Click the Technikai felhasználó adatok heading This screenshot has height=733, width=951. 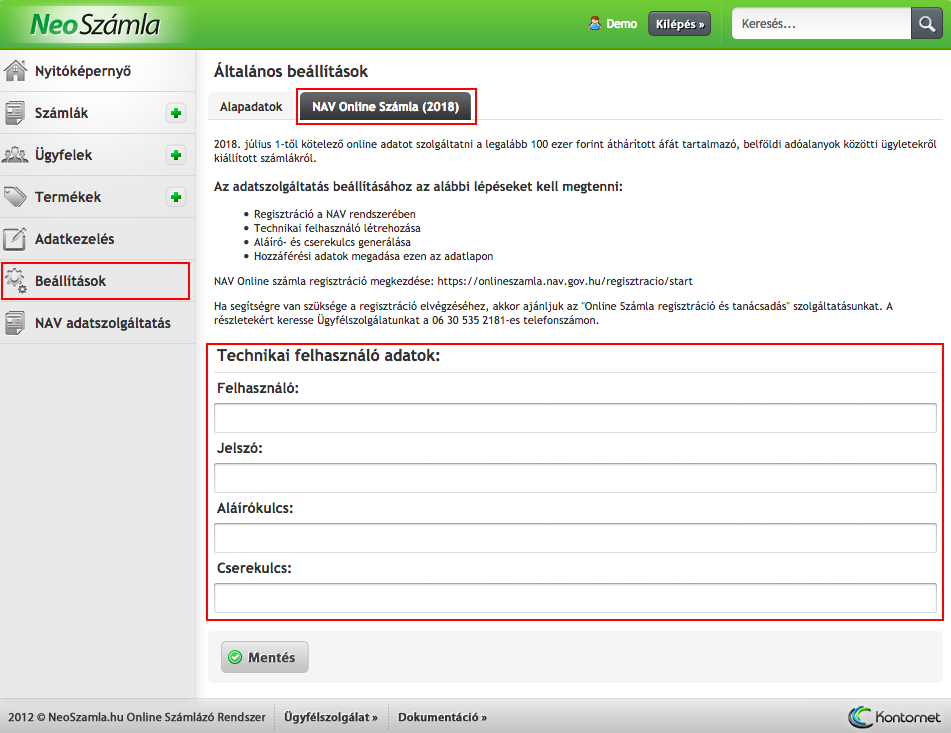[328, 355]
